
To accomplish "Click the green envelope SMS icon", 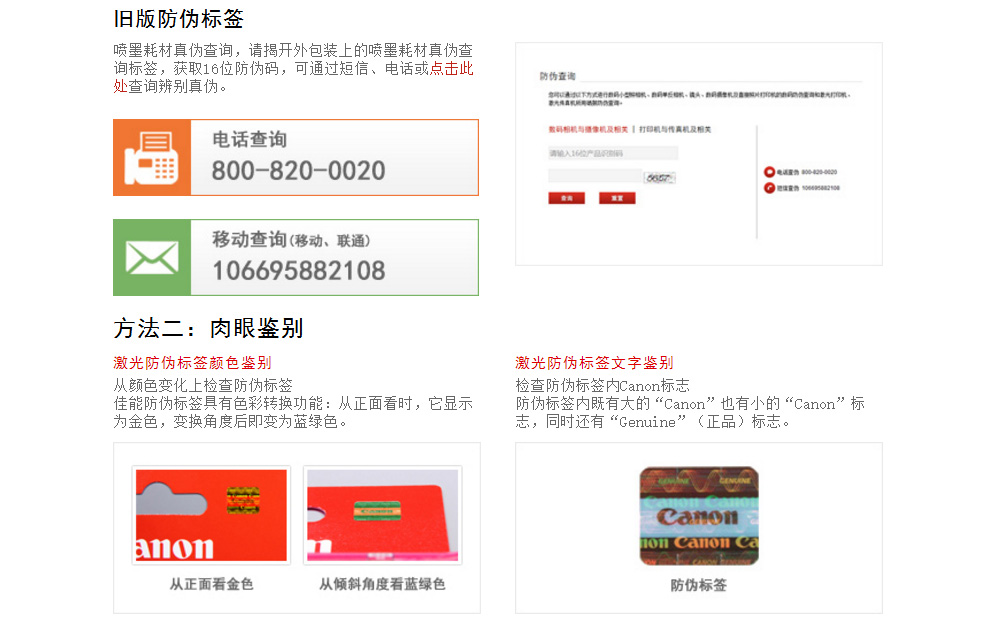I will [x=151, y=258].
